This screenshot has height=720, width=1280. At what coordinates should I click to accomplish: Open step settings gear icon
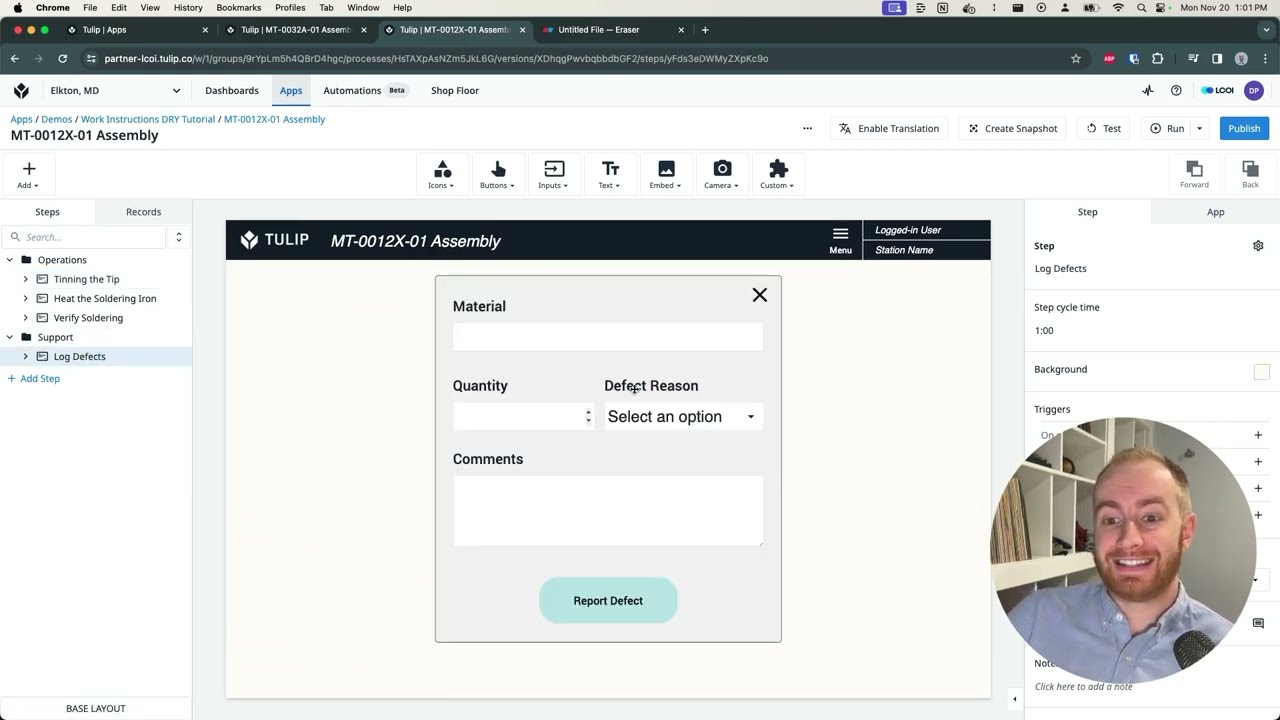(x=1258, y=246)
